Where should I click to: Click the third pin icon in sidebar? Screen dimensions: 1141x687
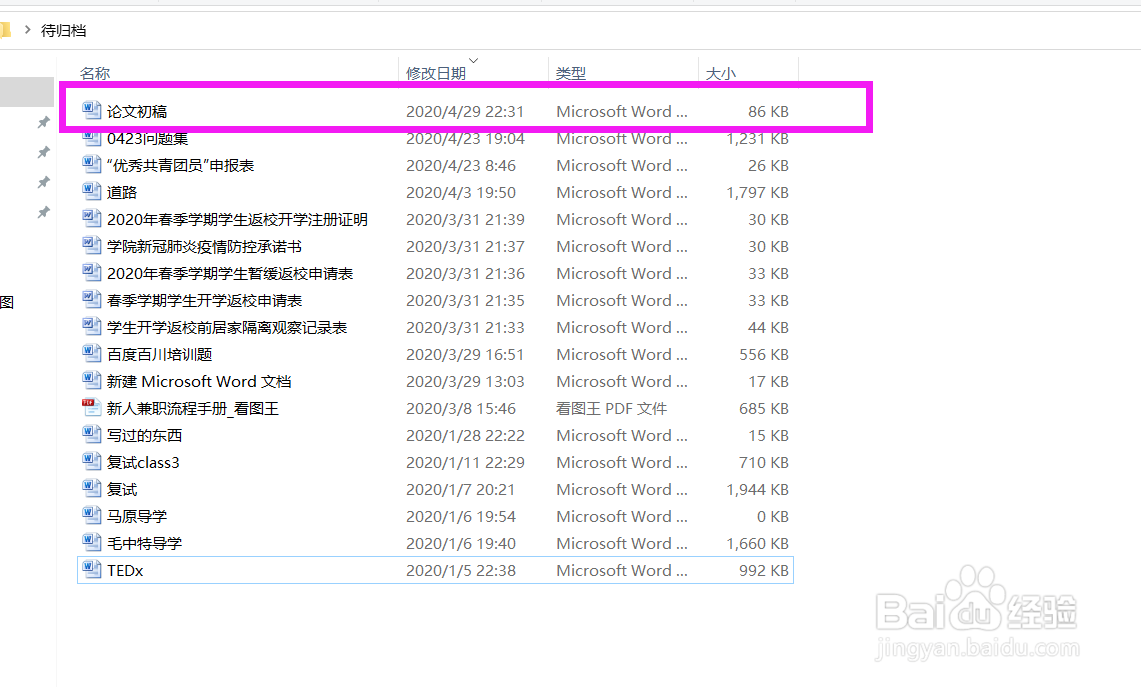[x=44, y=182]
